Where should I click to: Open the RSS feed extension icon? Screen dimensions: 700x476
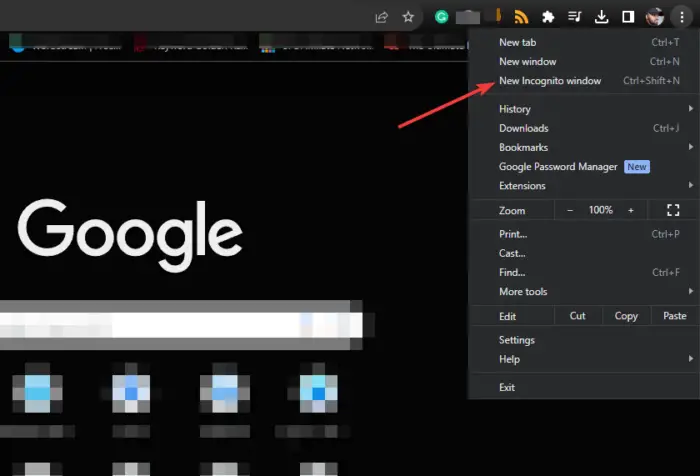tap(521, 17)
